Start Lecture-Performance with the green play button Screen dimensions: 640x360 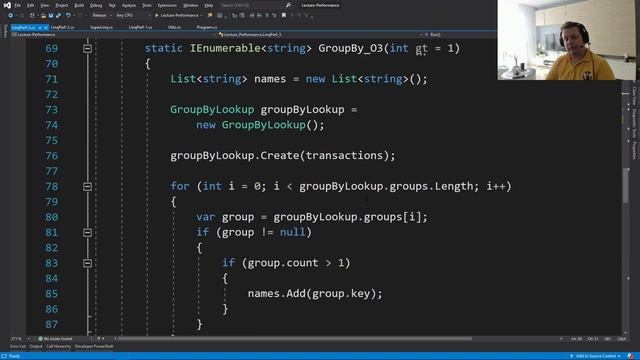[178, 16]
